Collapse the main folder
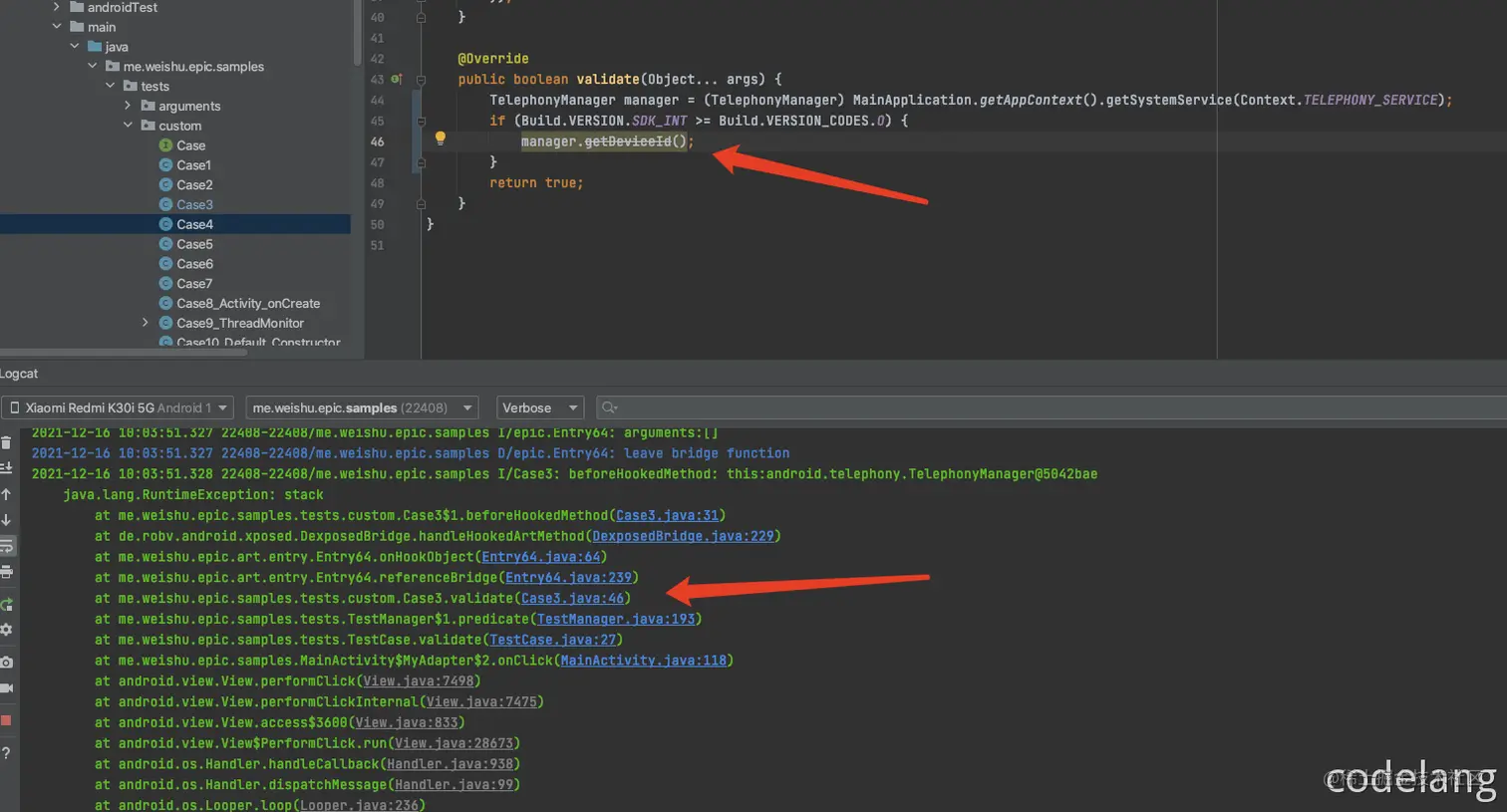This screenshot has width=1507, height=812. click(57, 27)
